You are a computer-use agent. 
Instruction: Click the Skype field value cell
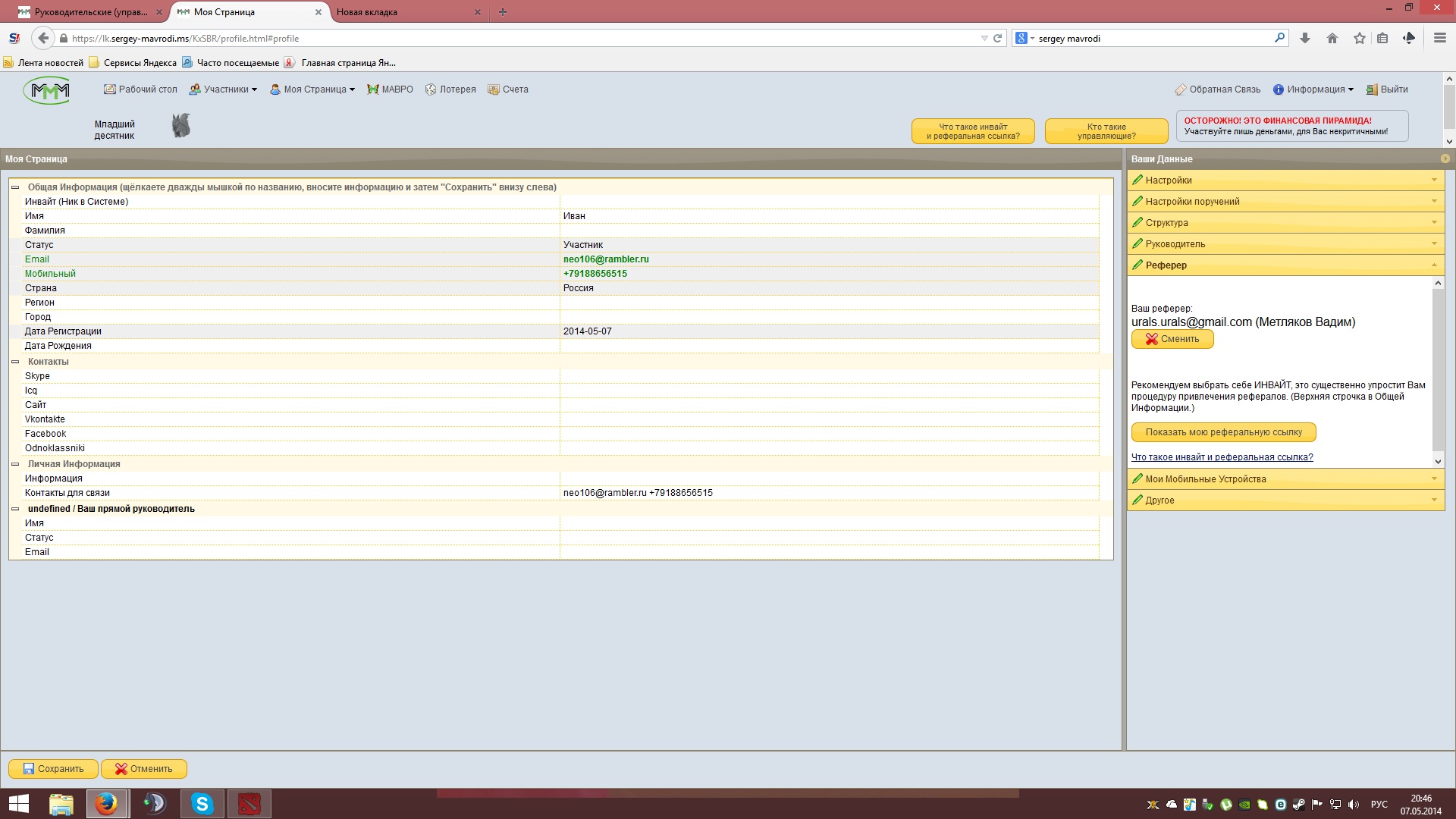click(x=828, y=376)
